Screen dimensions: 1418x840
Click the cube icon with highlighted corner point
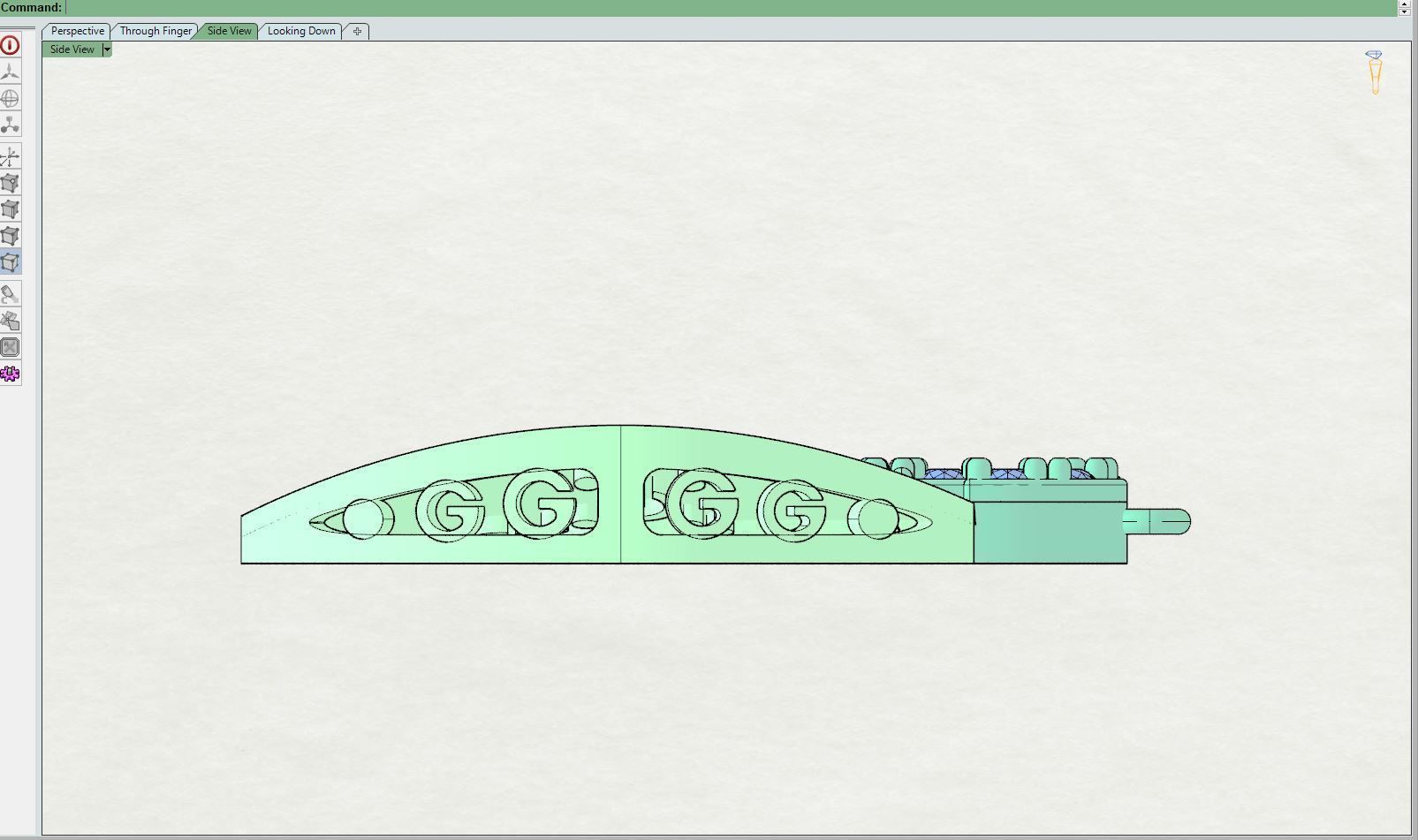tap(10, 183)
